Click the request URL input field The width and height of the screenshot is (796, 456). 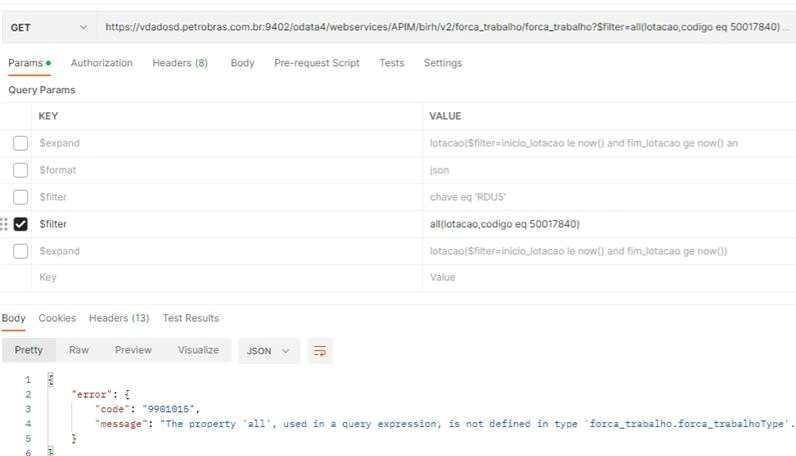440,28
